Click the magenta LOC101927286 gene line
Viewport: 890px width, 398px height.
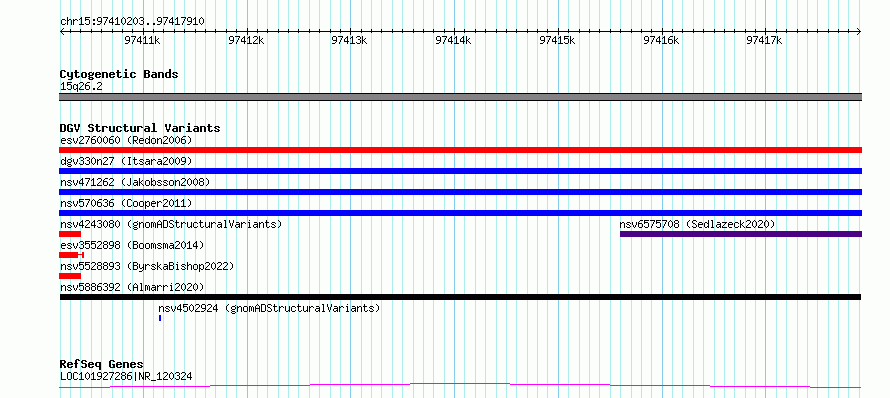point(460,386)
